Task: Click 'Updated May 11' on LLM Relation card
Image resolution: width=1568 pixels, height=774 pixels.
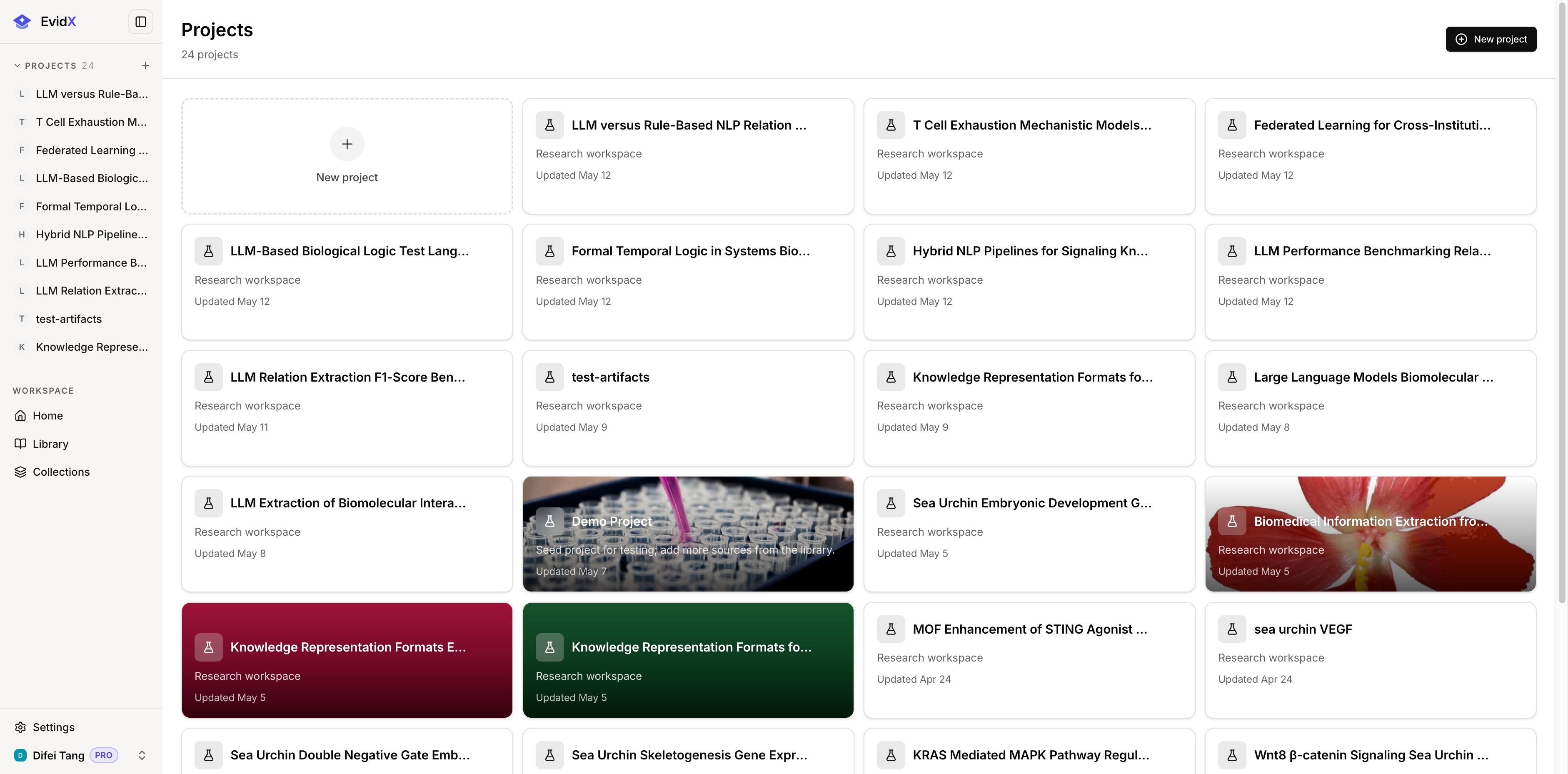Action: tap(231, 427)
